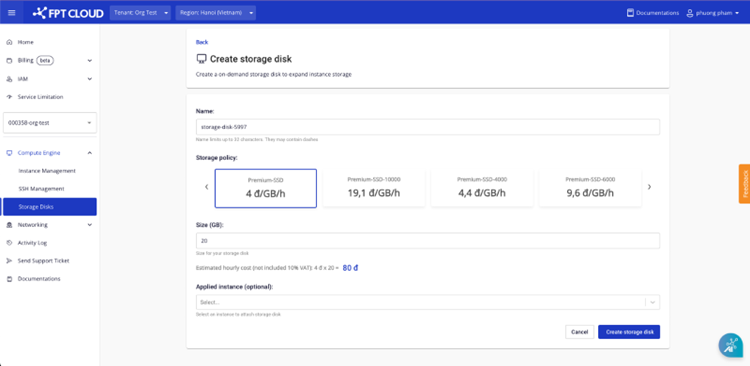The image size is (750, 366).
Task: Open the orange Feedback tab
Action: pos(744,184)
